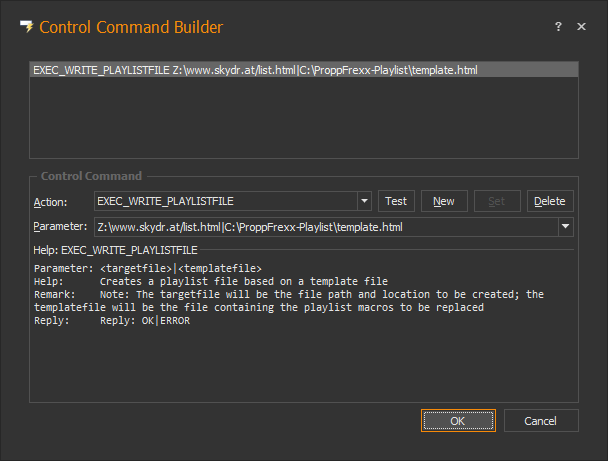The height and width of the screenshot is (461, 608).
Task: Click the Control Command Builder title text
Action: (x=131, y=27)
